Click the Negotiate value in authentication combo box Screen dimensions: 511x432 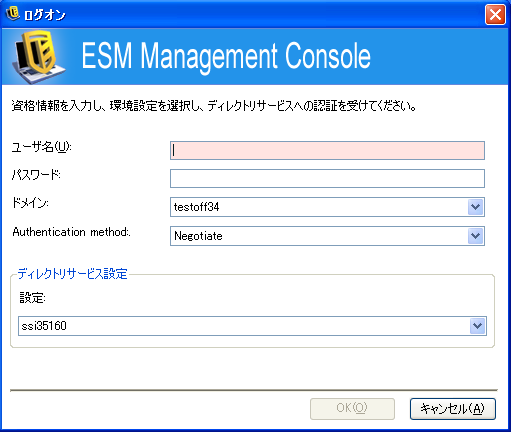[198, 236]
